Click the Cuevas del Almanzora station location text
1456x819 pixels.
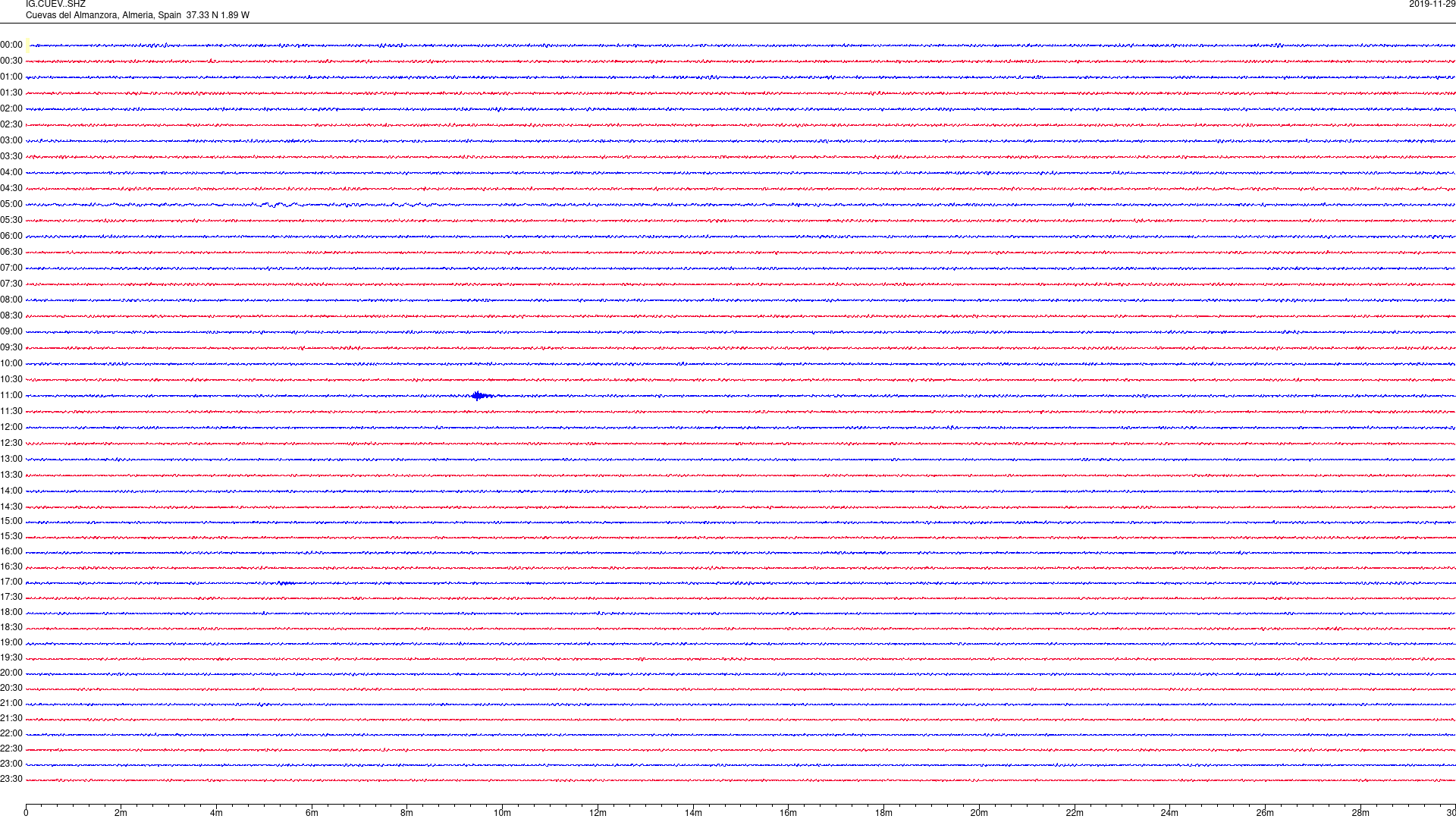[137, 15]
